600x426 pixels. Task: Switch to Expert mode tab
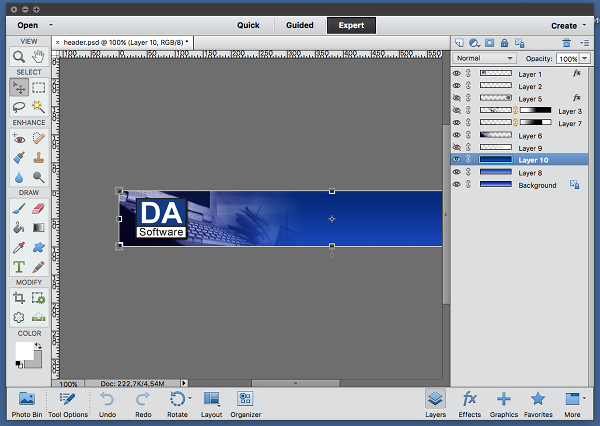351,25
